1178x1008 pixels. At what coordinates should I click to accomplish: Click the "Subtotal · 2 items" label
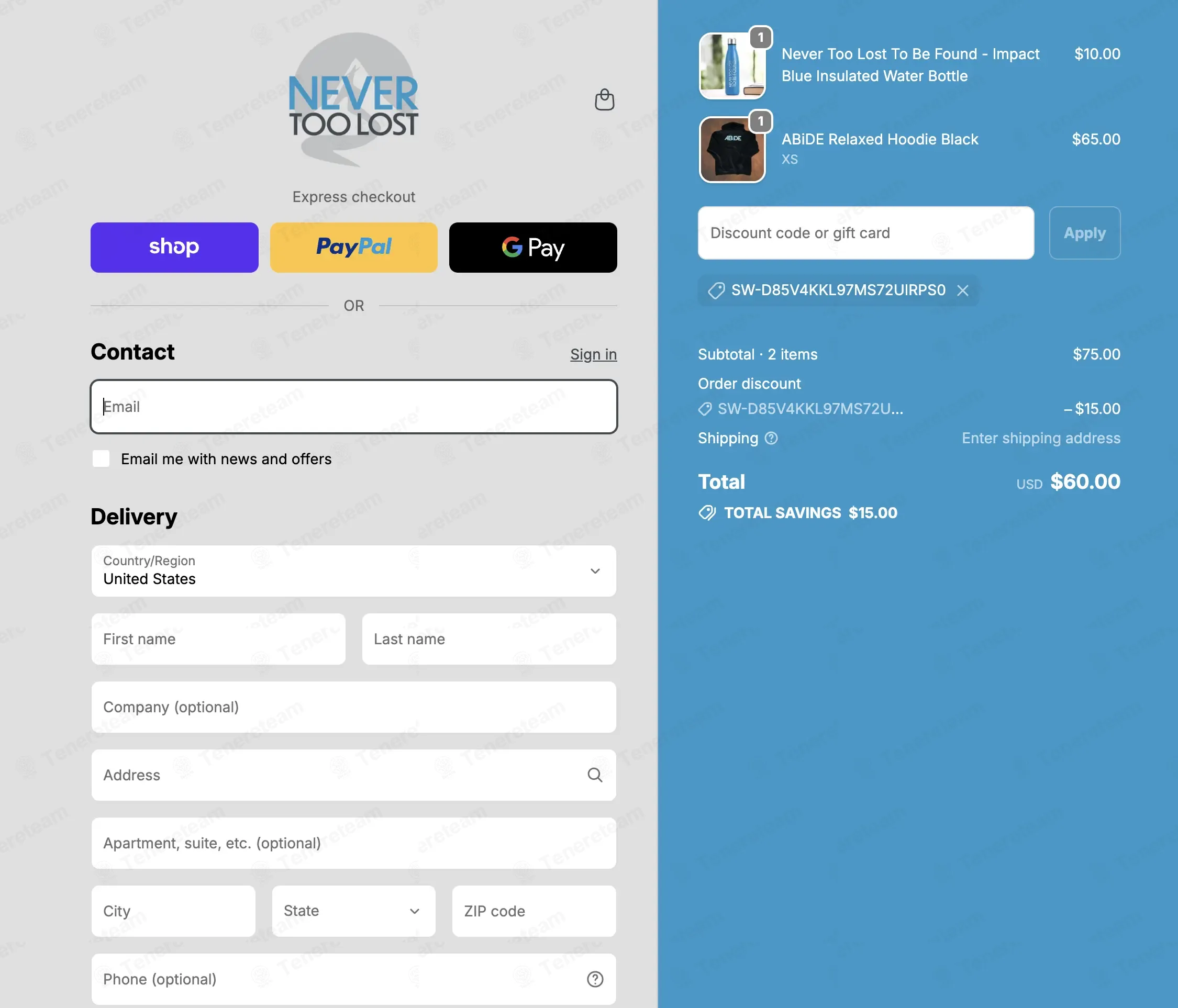(757, 354)
